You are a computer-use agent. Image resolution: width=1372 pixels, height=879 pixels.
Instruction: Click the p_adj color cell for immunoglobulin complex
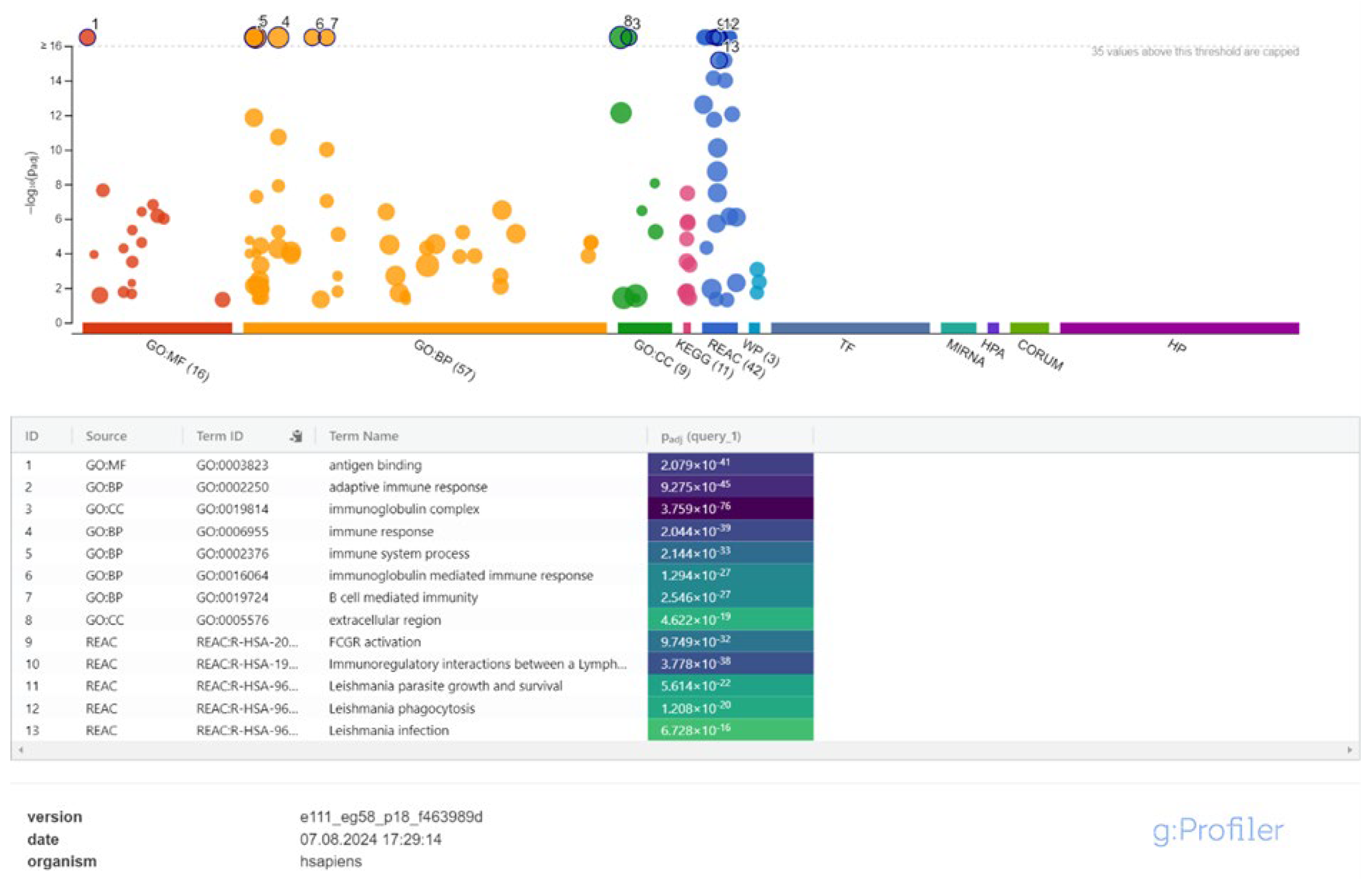[x=730, y=509]
